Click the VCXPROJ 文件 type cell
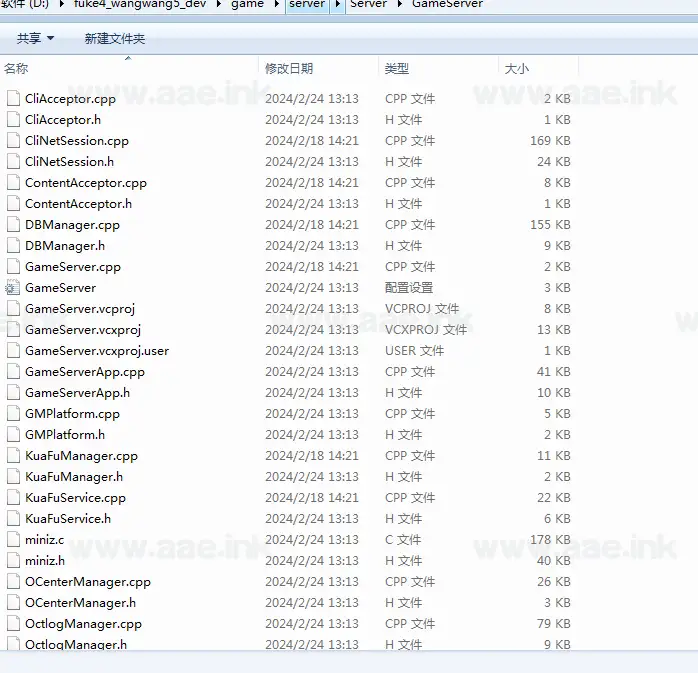 coord(426,329)
